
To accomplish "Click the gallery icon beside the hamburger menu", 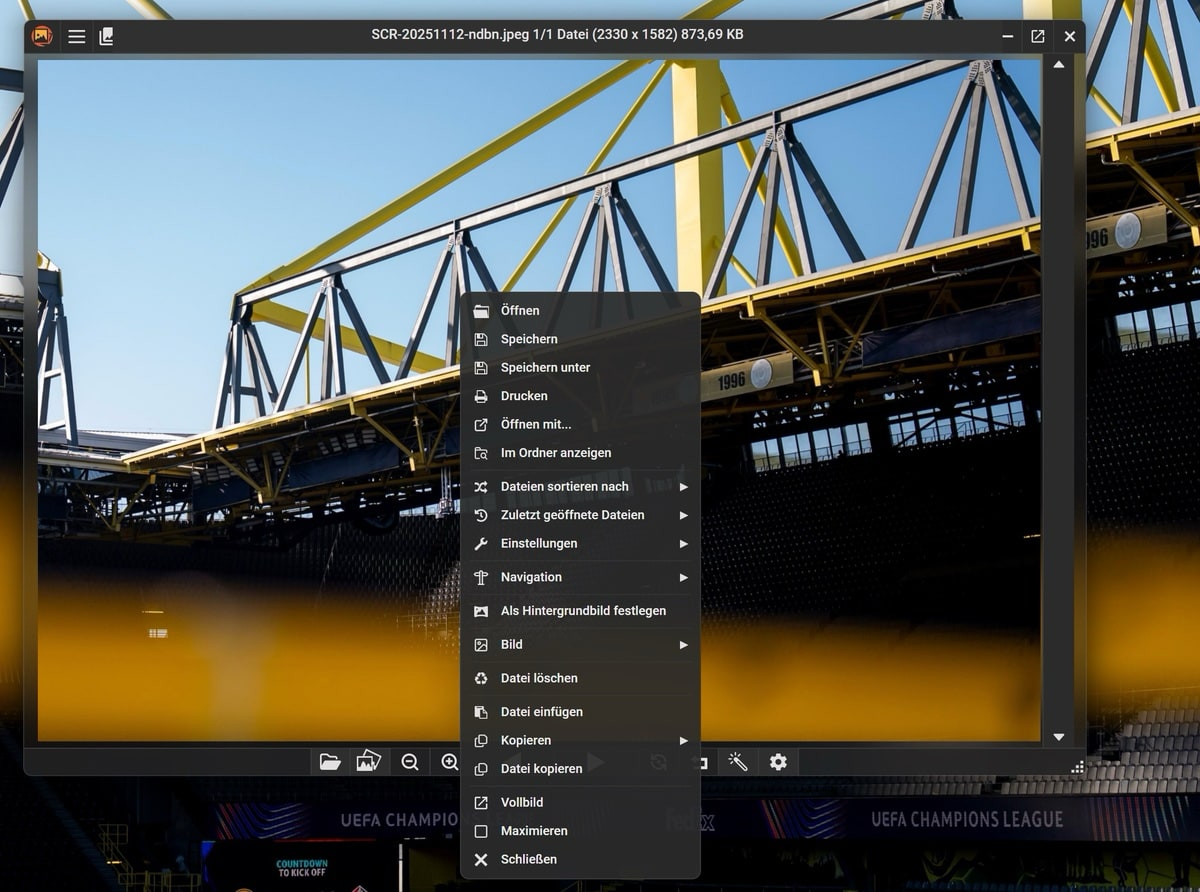I will 106,36.
